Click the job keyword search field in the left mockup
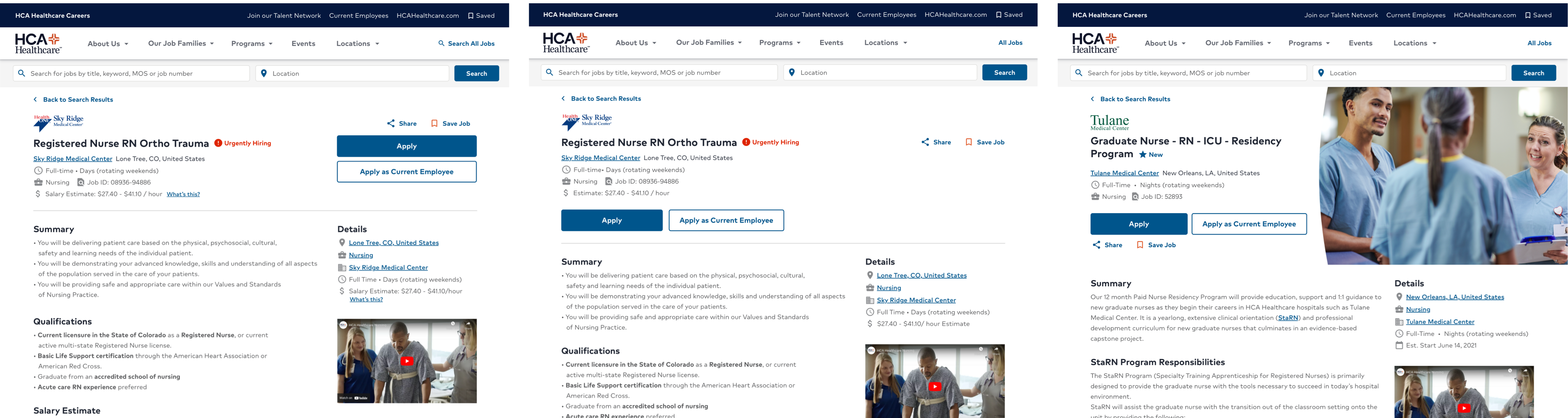Viewport: 1568px width, 418px height. pyautogui.click(x=132, y=74)
